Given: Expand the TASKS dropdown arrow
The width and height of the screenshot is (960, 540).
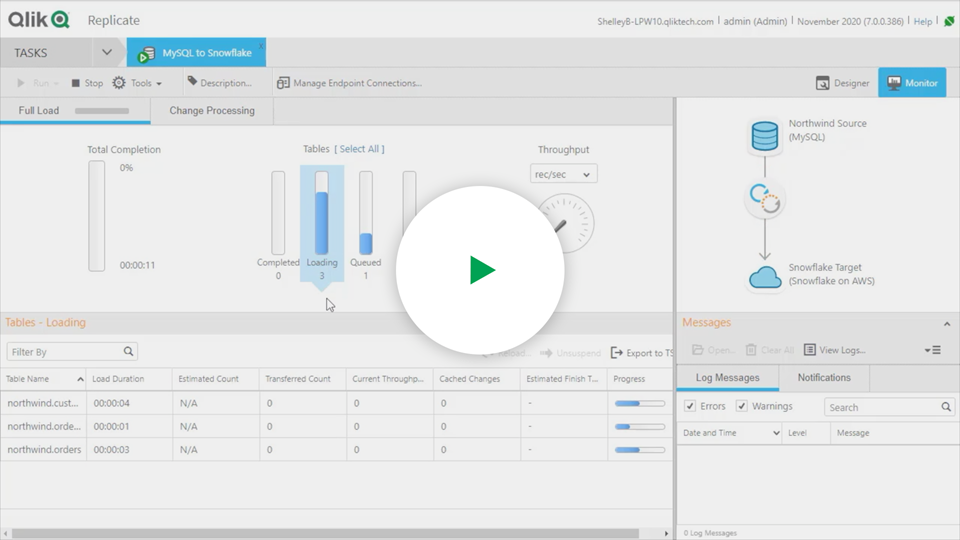Looking at the screenshot, I should [x=107, y=52].
